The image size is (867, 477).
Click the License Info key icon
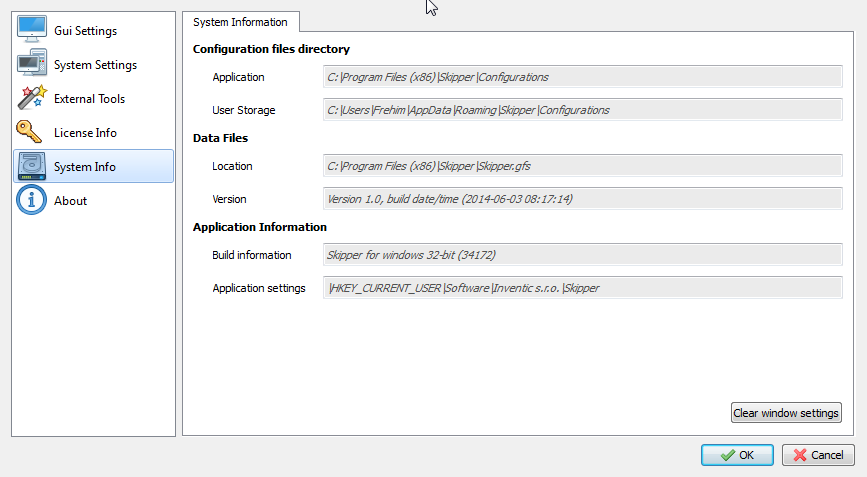[31, 133]
